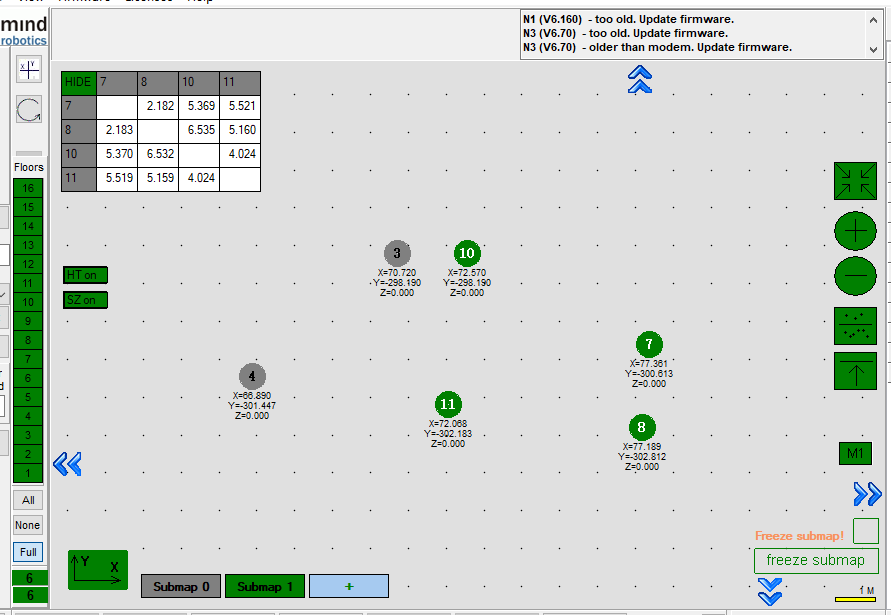
Task: Expand the panel with upward double chevron
Action: (640, 79)
